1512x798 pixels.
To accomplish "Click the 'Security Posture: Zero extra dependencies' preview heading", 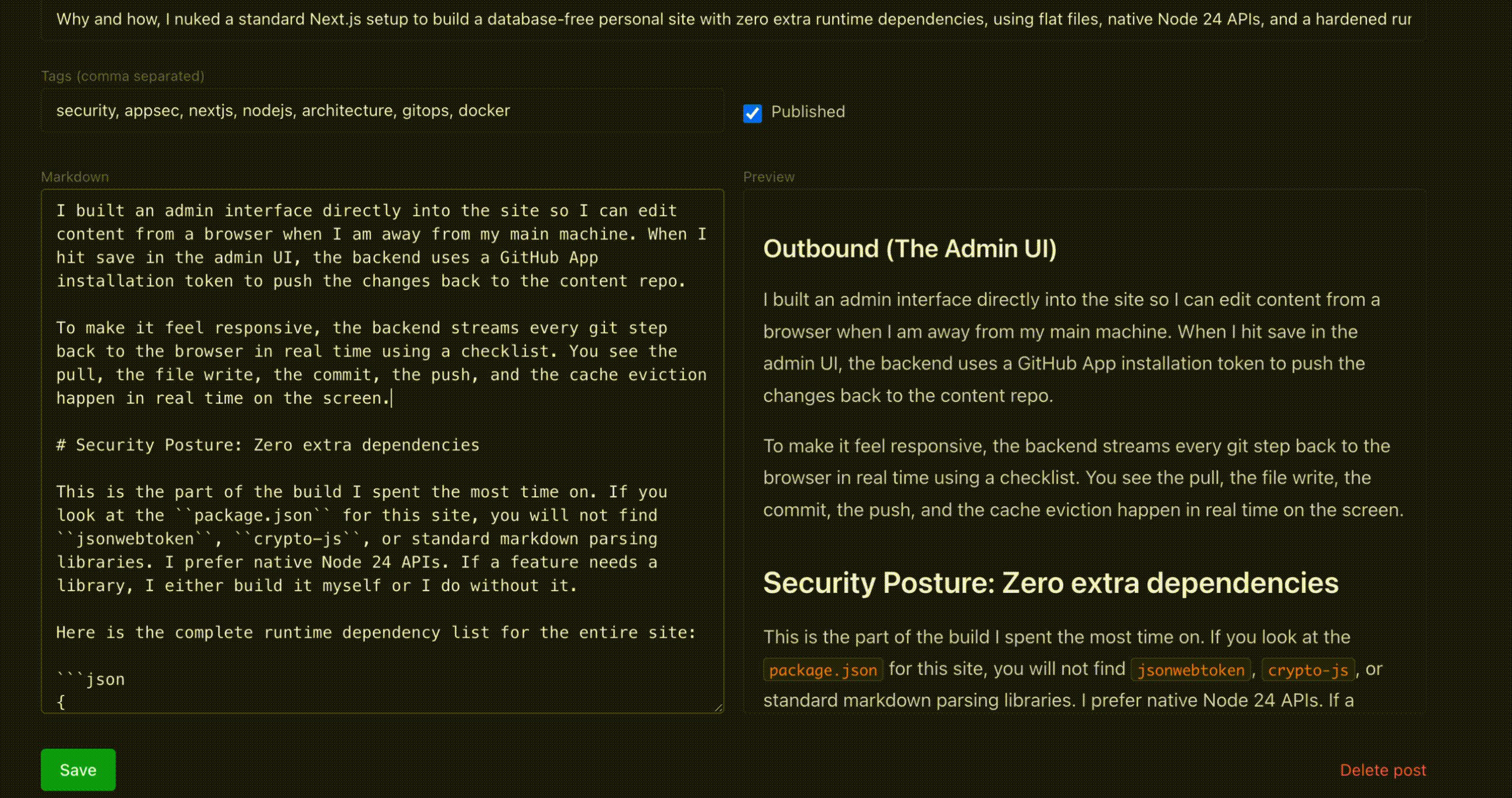I will [x=1051, y=582].
